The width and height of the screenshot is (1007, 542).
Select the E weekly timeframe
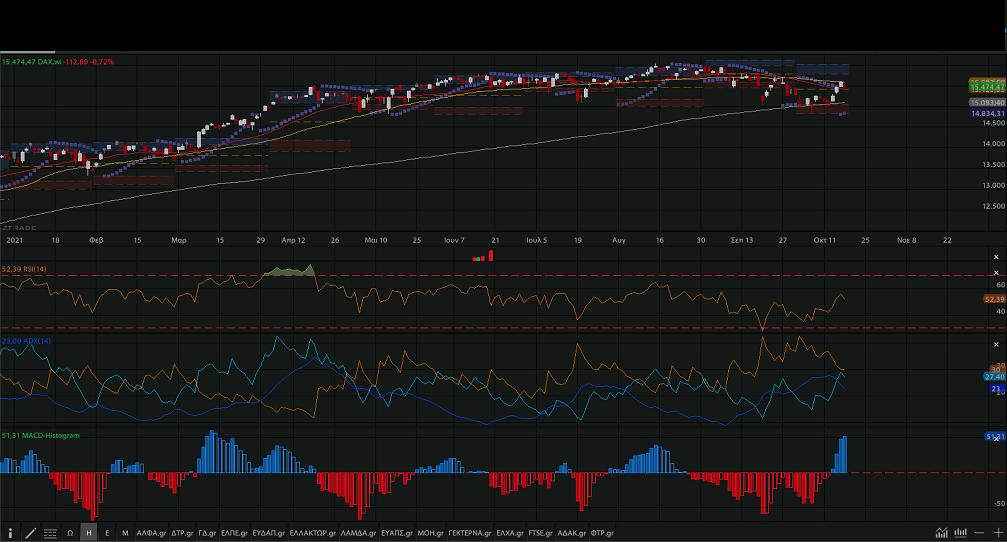tap(107, 533)
